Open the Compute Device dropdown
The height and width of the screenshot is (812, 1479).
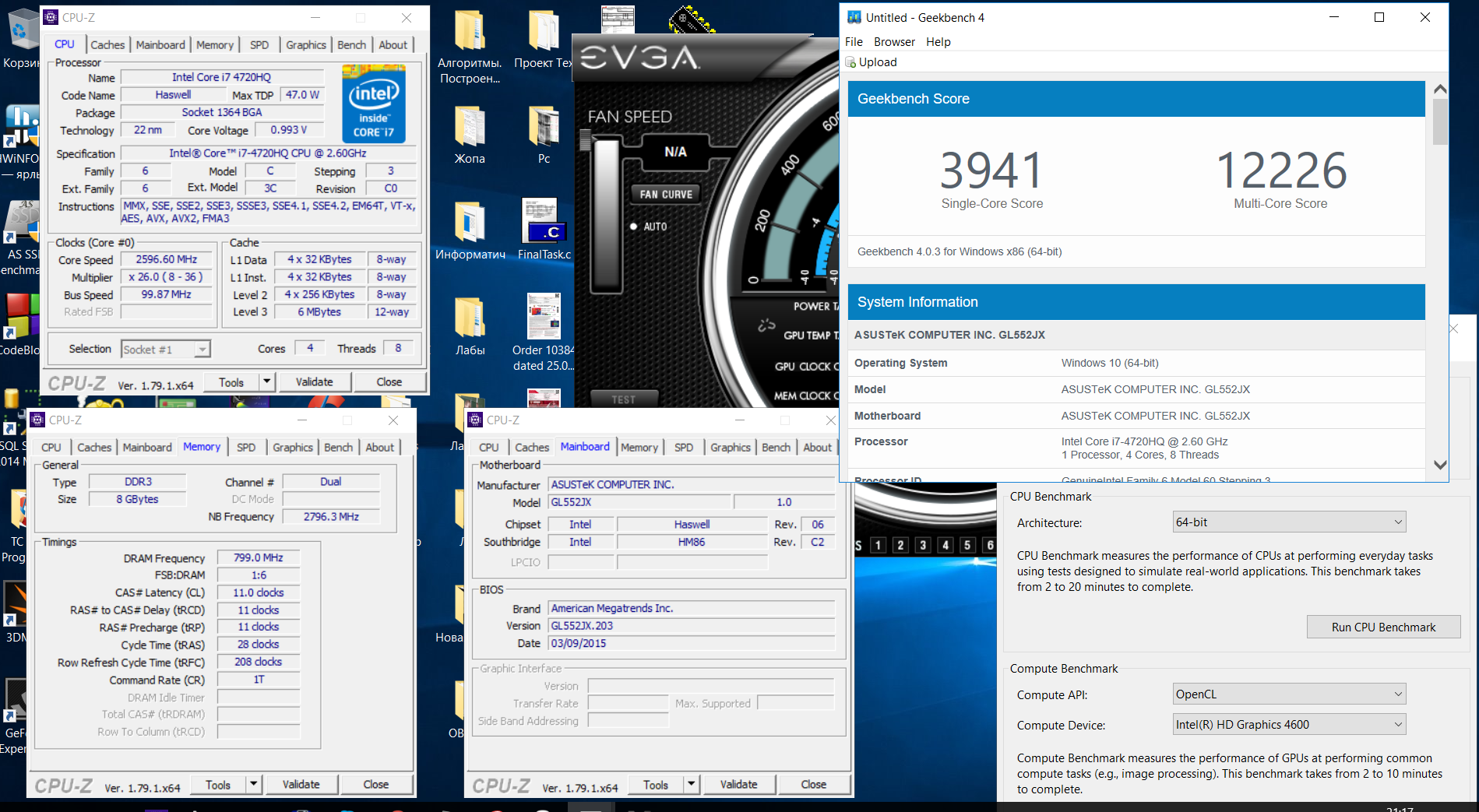pos(1289,725)
